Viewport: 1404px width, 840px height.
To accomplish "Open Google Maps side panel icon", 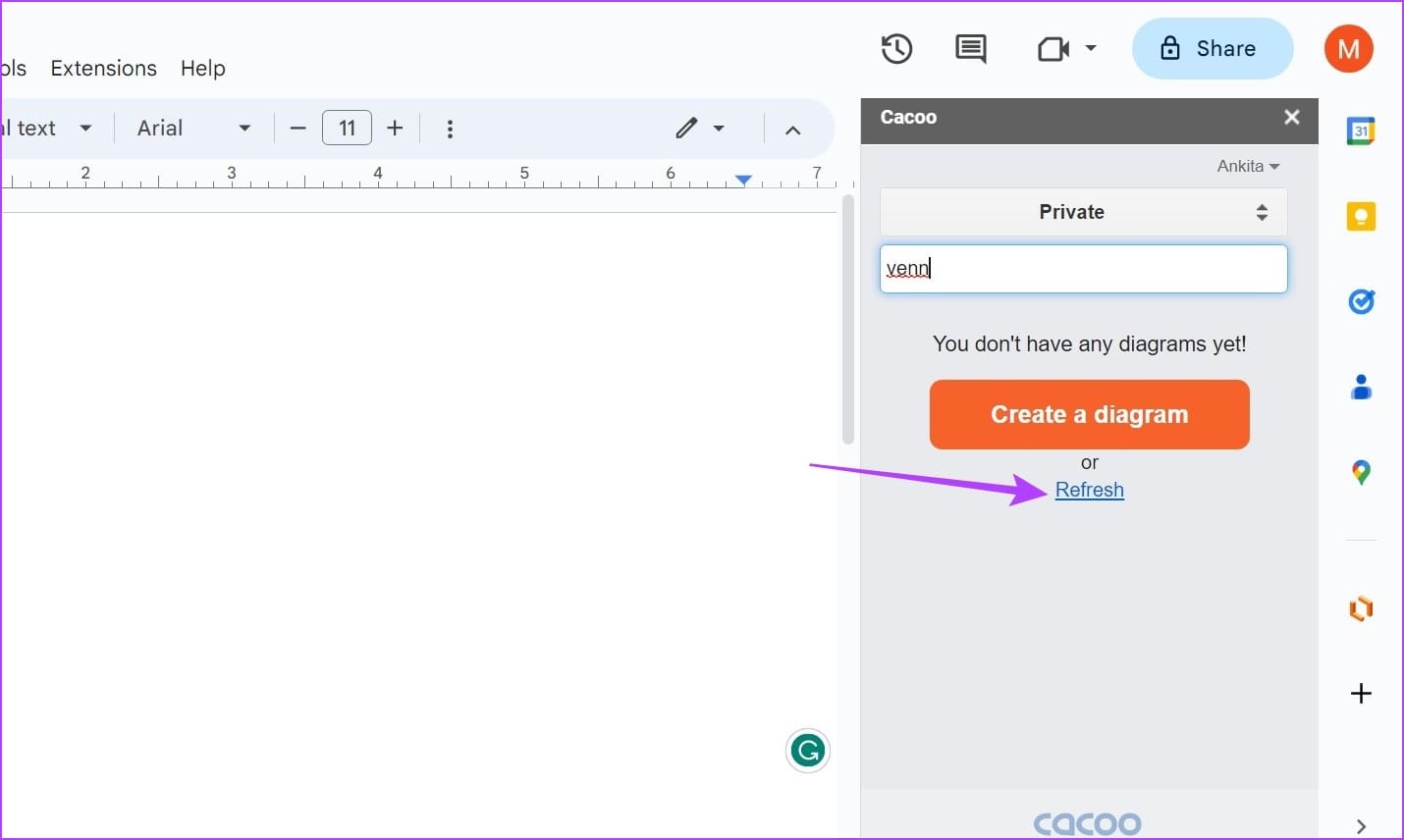I will (1361, 473).
